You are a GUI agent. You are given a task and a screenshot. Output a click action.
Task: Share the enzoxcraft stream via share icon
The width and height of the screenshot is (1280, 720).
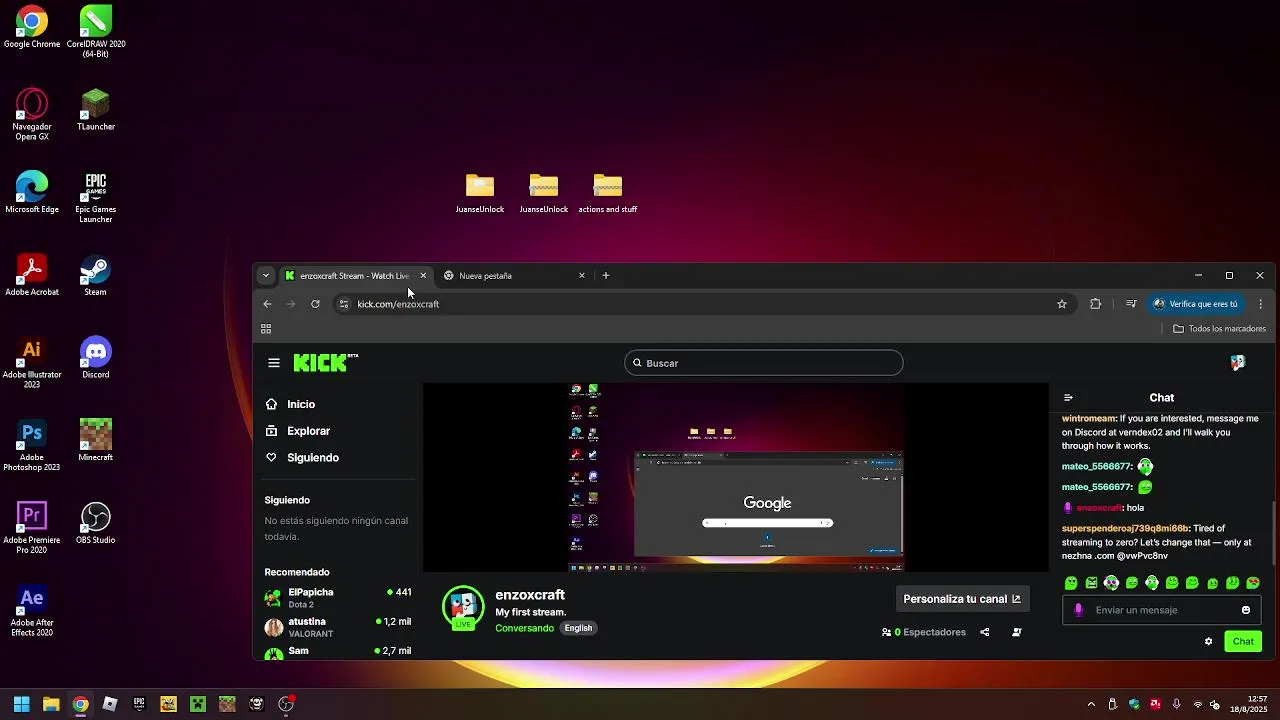click(985, 632)
